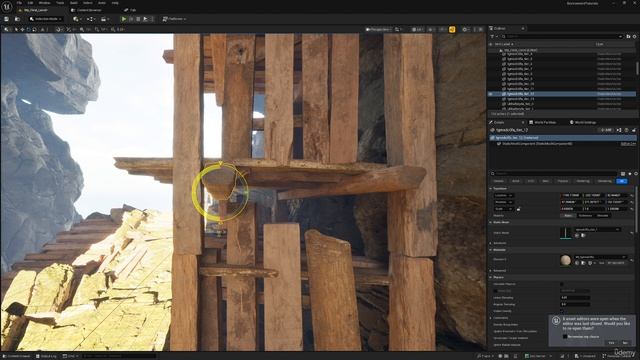Open the Static Mesh asset dropdown
640x360 pixels.
pos(598,230)
